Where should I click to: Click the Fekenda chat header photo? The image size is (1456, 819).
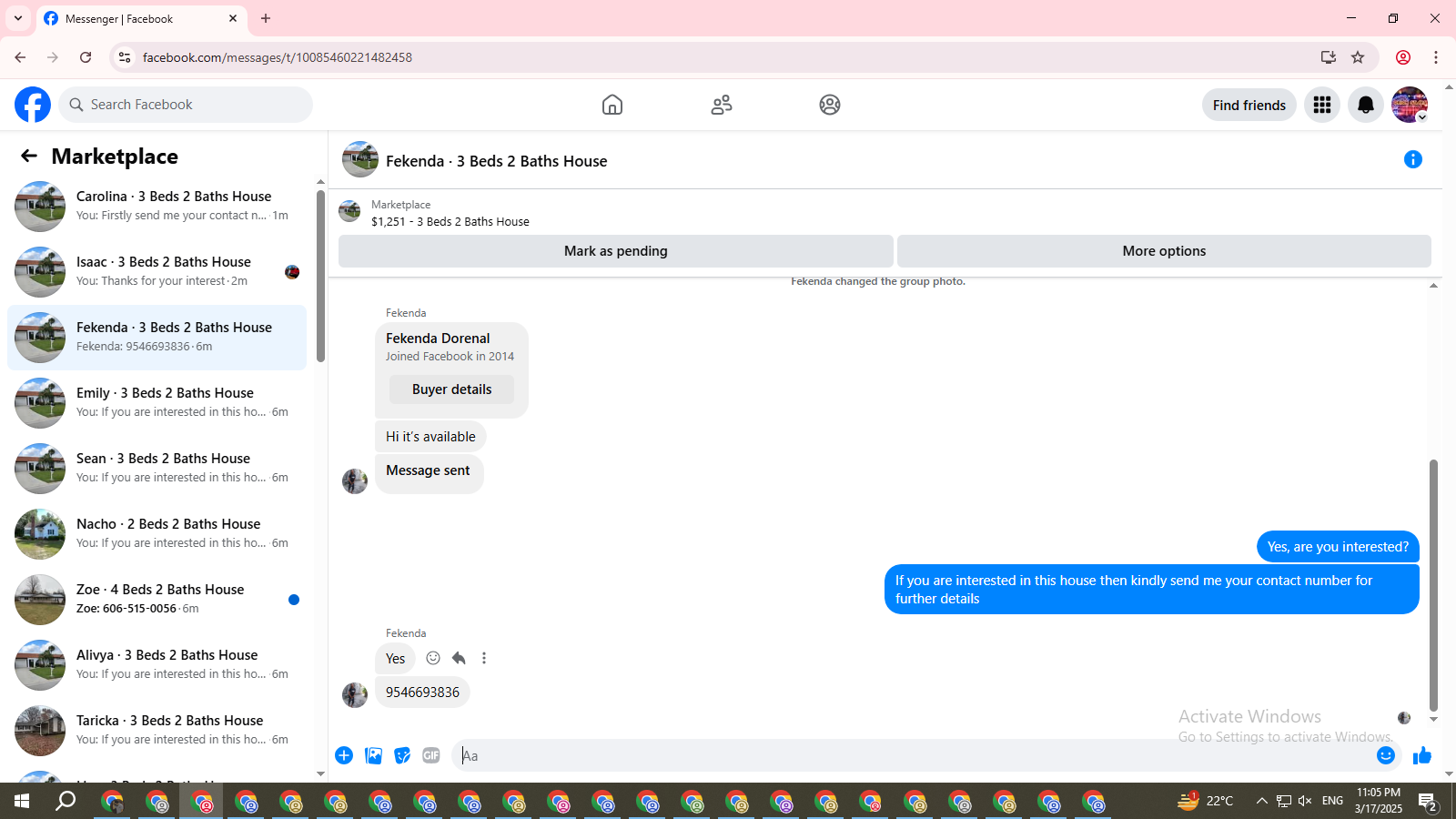pos(360,159)
